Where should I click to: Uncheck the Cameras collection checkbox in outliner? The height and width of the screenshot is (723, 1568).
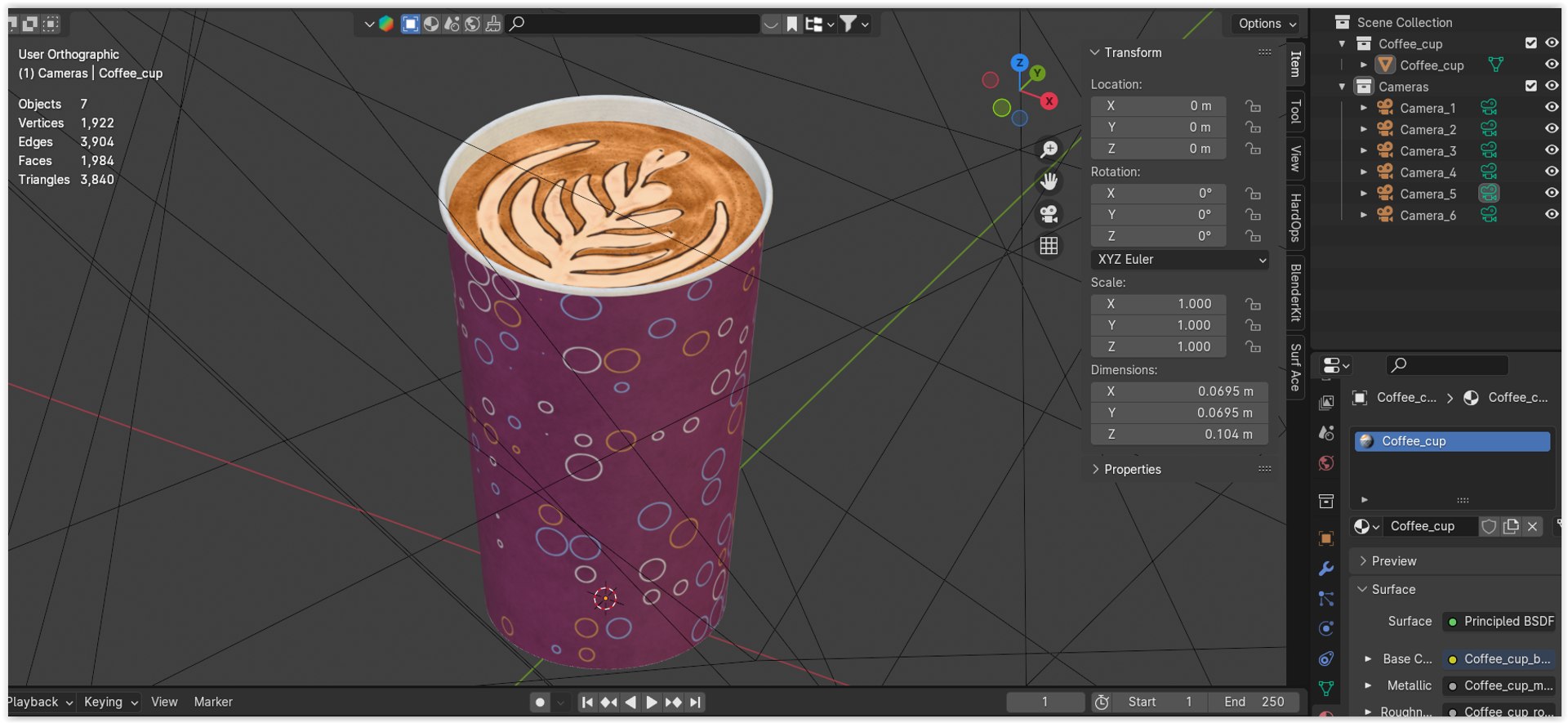pyautogui.click(x=1531, y=86)
